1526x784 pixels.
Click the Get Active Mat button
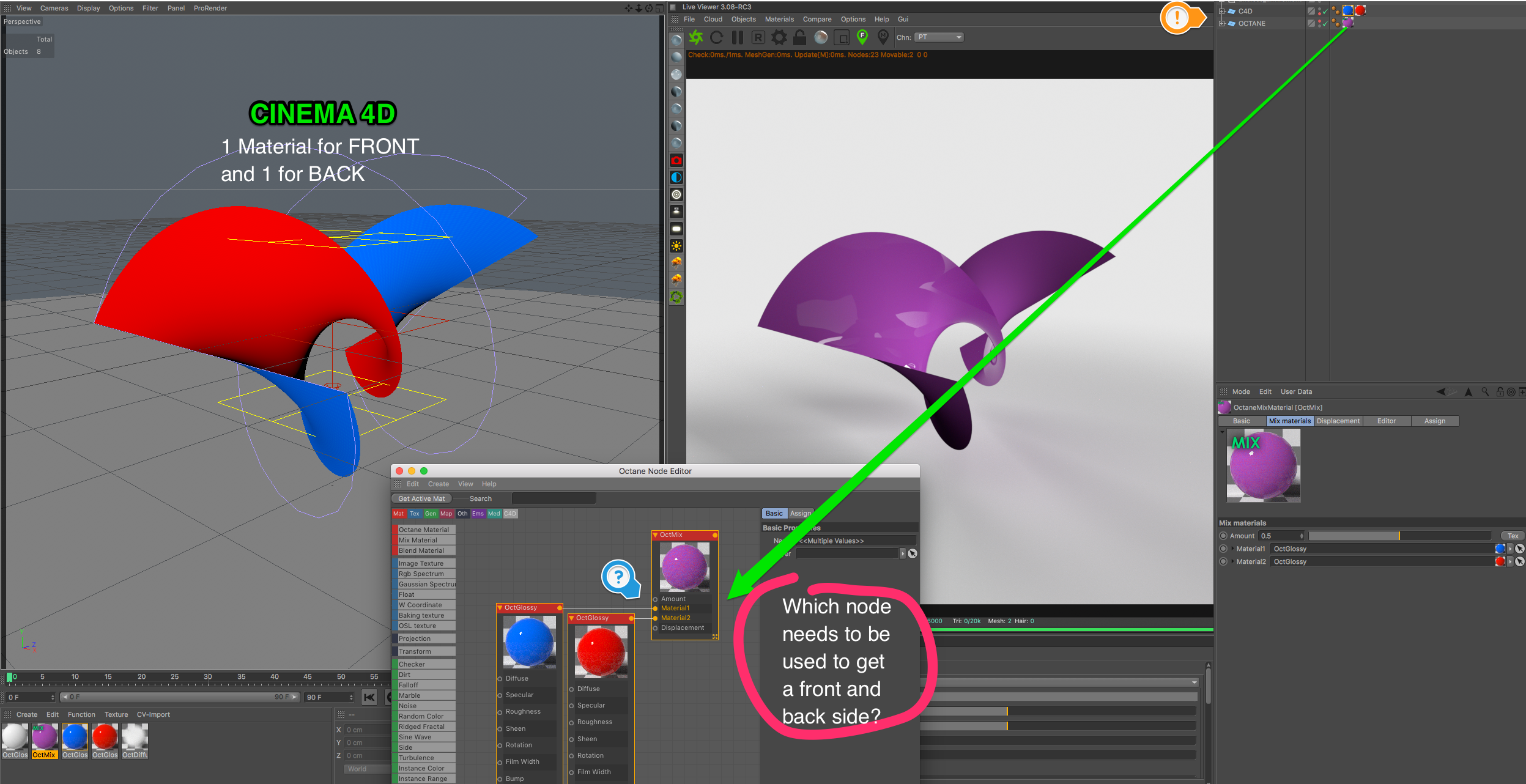[421, 498]
